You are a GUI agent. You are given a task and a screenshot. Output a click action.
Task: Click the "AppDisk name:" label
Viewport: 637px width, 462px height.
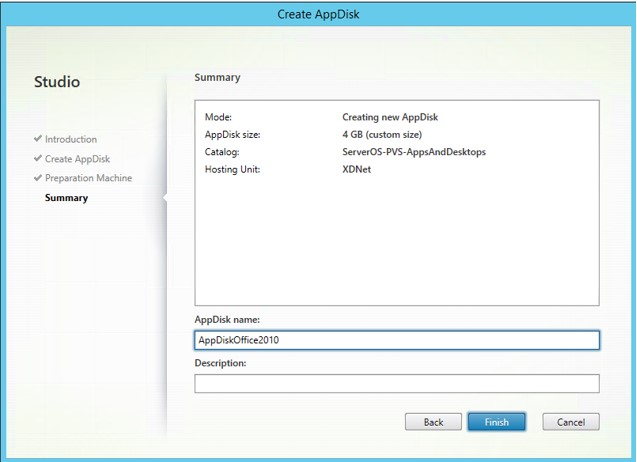tap(227, 319)
